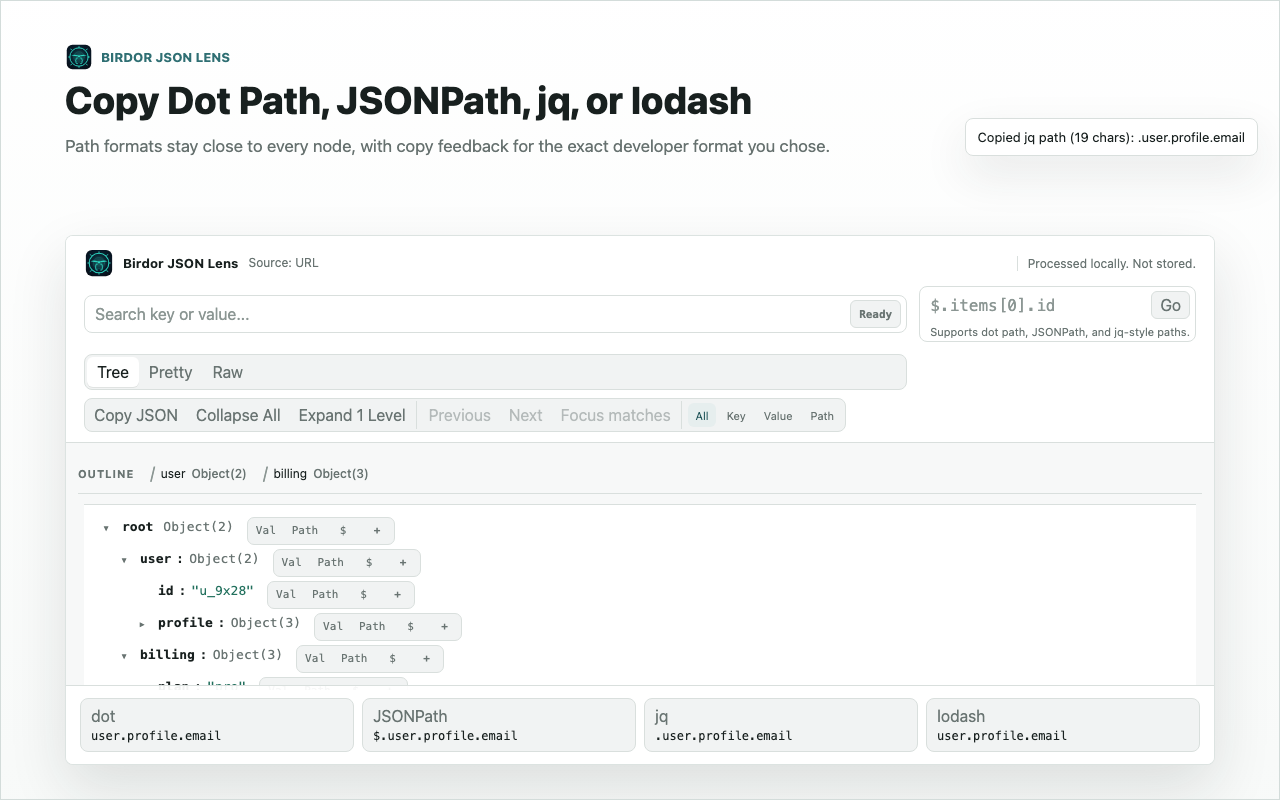Switch to the Raw view tab

pos(228,372)
